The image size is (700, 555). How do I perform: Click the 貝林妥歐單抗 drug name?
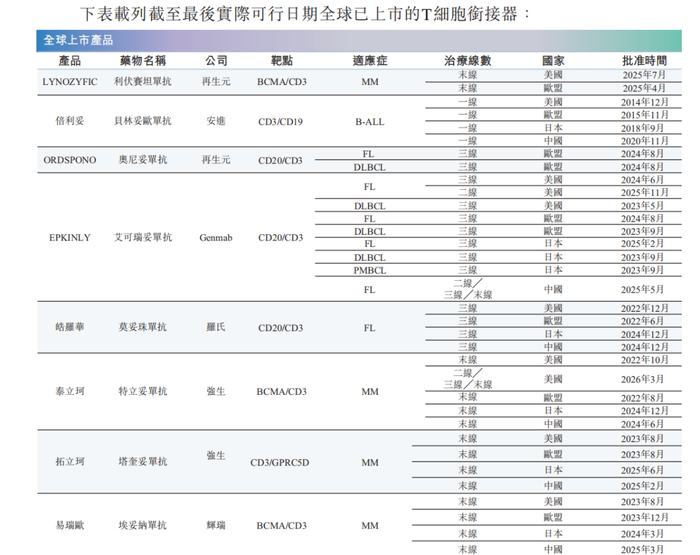point(142,121)
